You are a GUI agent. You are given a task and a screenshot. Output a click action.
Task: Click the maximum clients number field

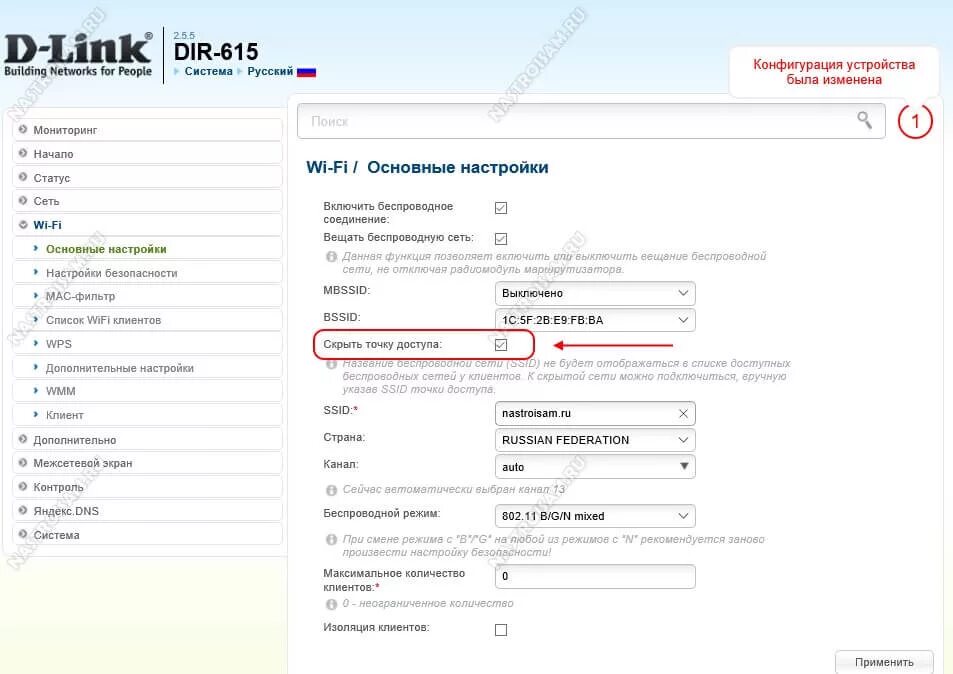595,576
